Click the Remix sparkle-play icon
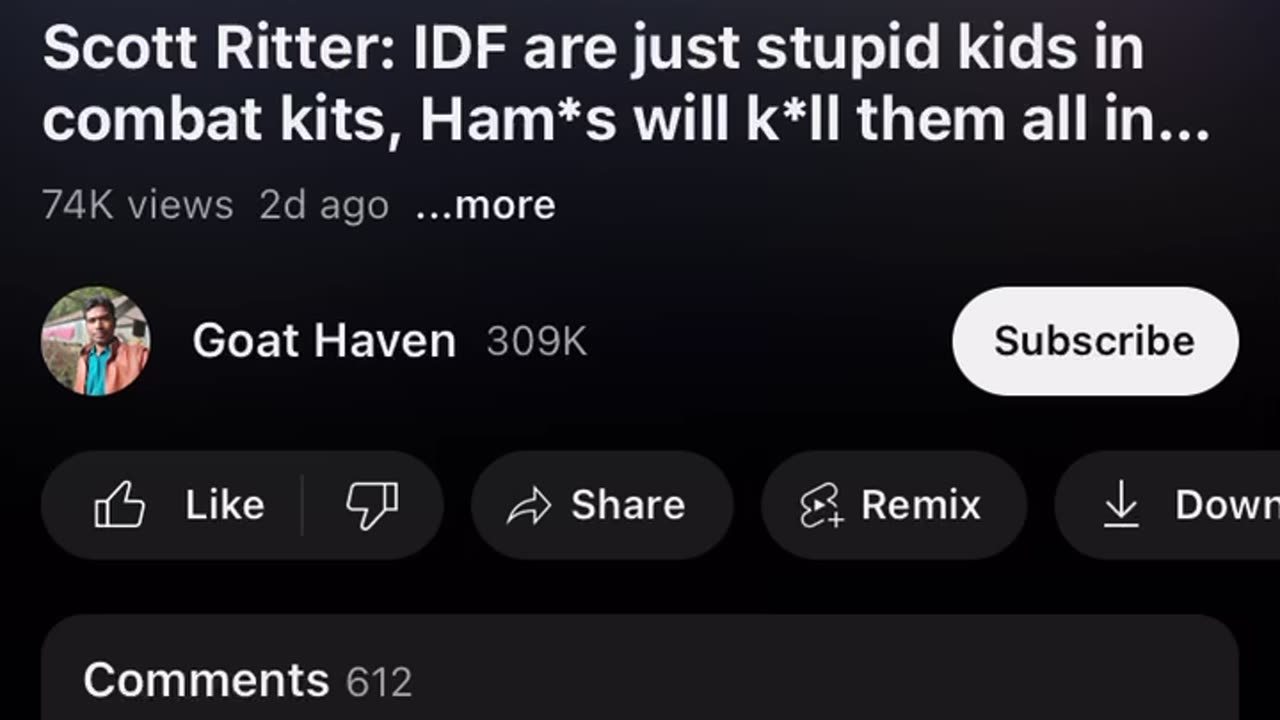 click(821, 506)
